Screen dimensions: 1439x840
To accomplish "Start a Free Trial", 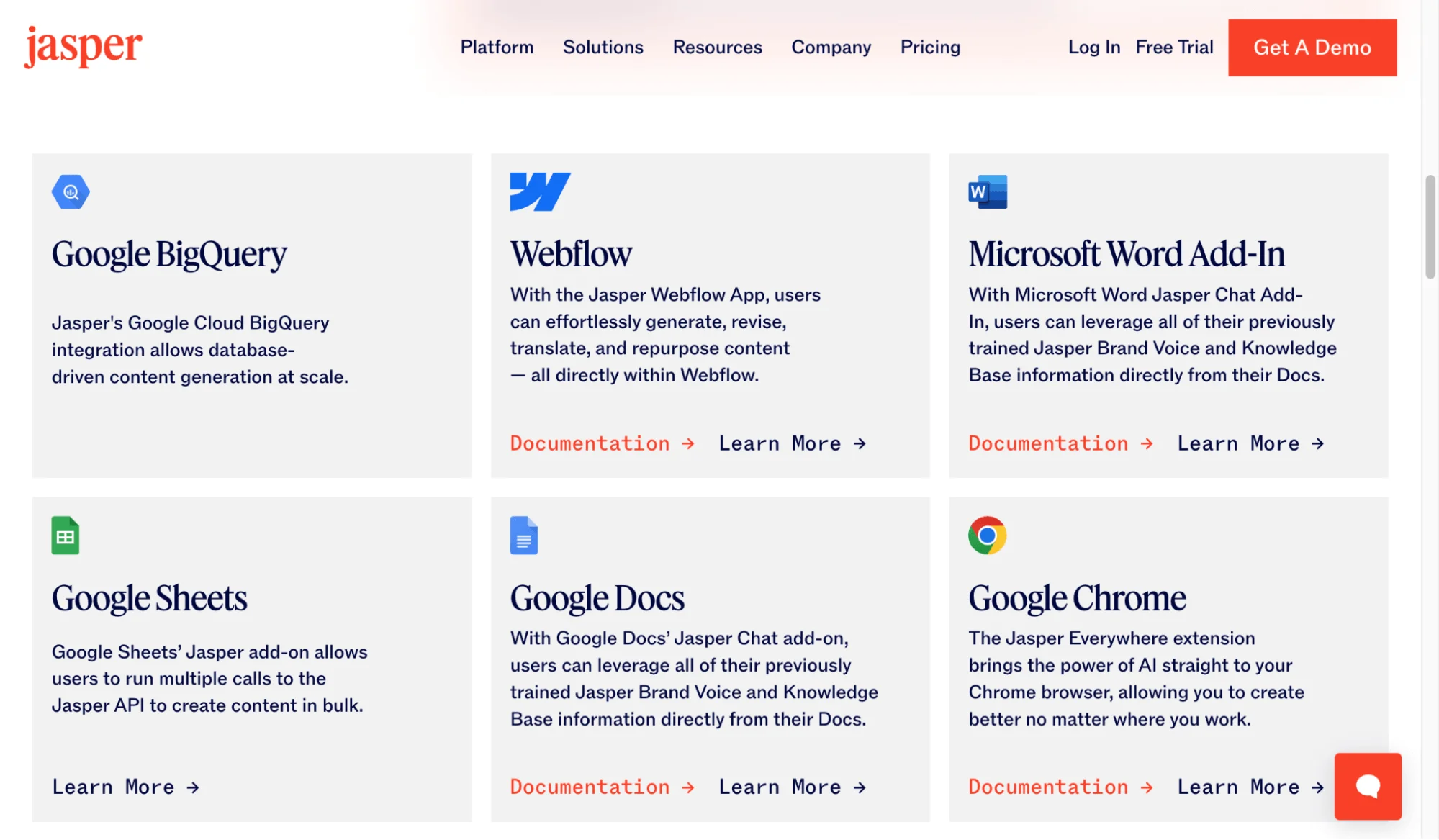I will (x=1173, y=47).
